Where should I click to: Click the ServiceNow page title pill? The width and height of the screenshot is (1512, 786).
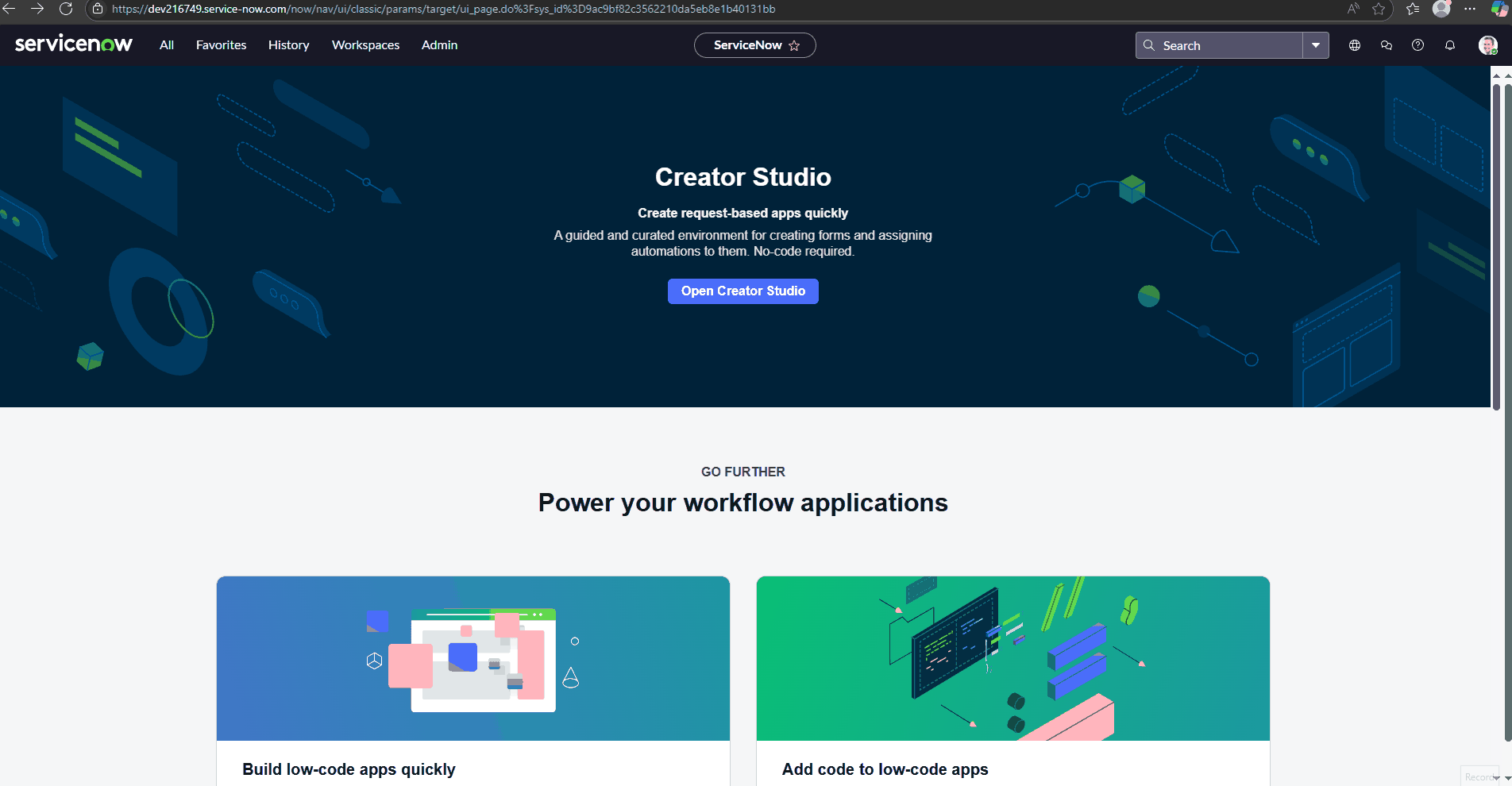click(x=754, y=45)
